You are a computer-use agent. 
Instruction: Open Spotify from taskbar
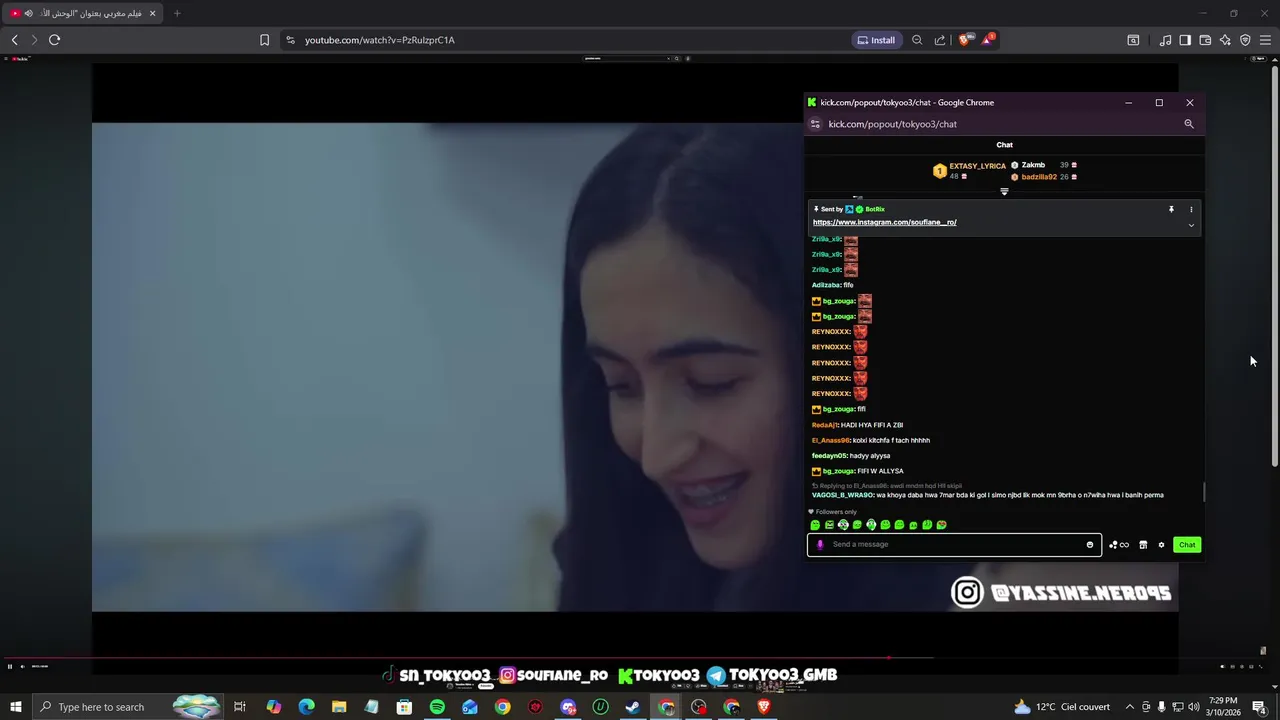click(x=437, y=707)
